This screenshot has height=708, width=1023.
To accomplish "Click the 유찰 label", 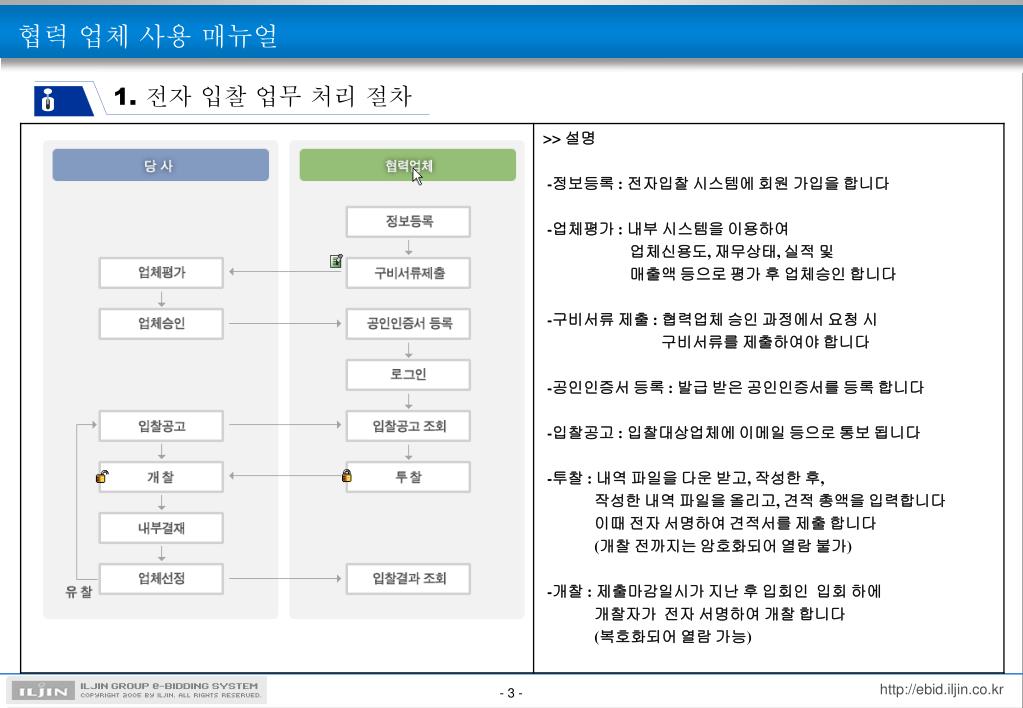I will pyautogui.click(x=79, y=592).
